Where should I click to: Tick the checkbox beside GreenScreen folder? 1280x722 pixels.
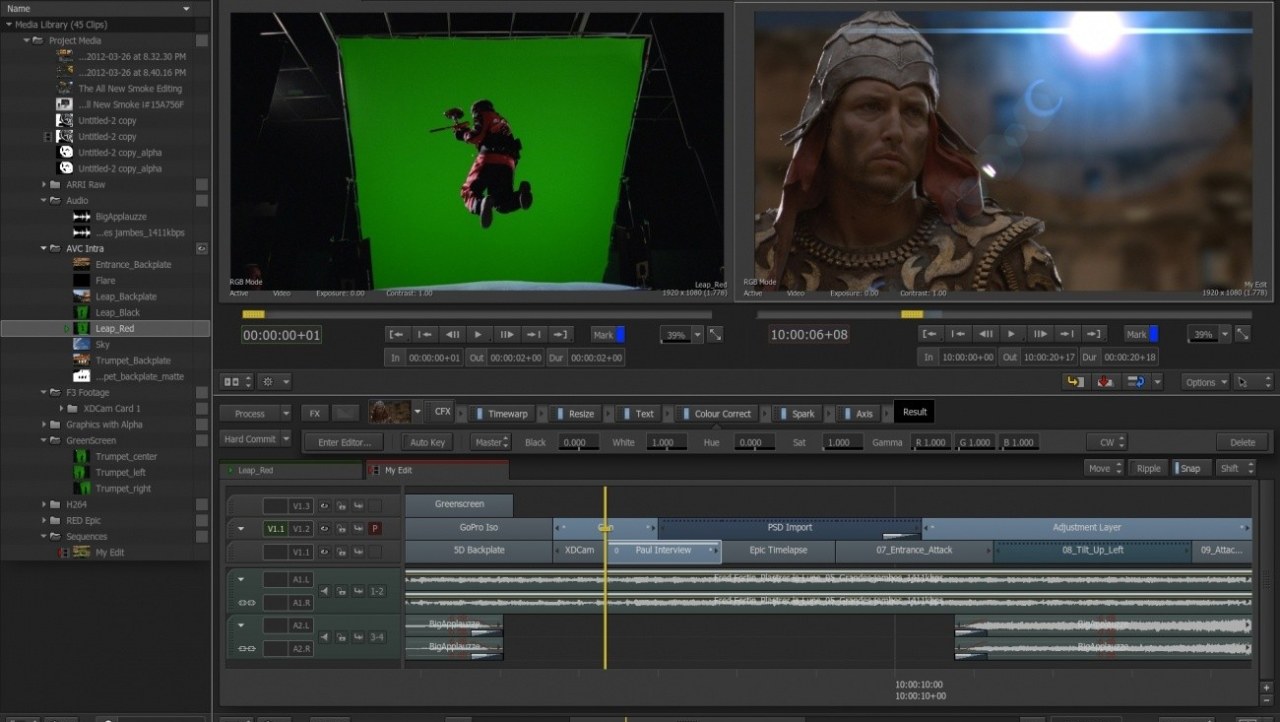(202, 440)
